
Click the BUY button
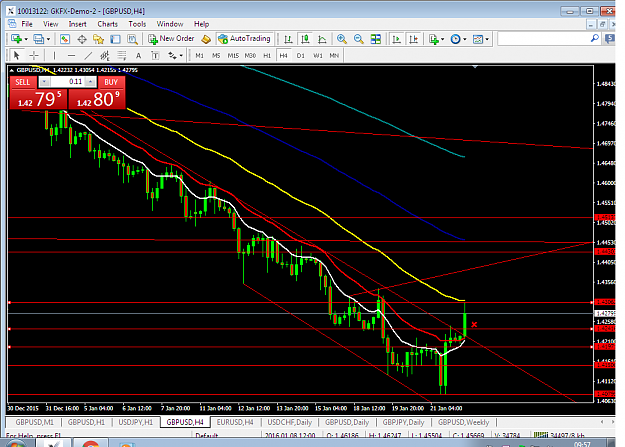(x=111, y=82)
